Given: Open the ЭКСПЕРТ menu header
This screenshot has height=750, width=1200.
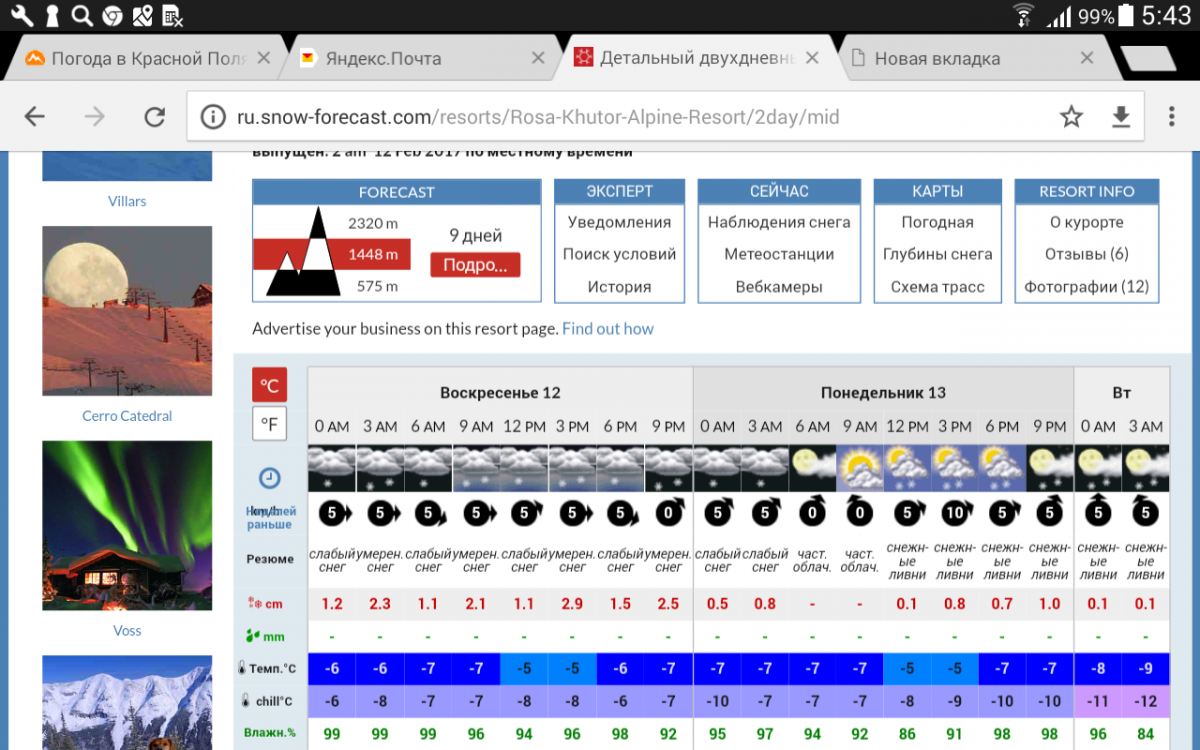Looking at the screenshot, I should click(x=619, y=191).
